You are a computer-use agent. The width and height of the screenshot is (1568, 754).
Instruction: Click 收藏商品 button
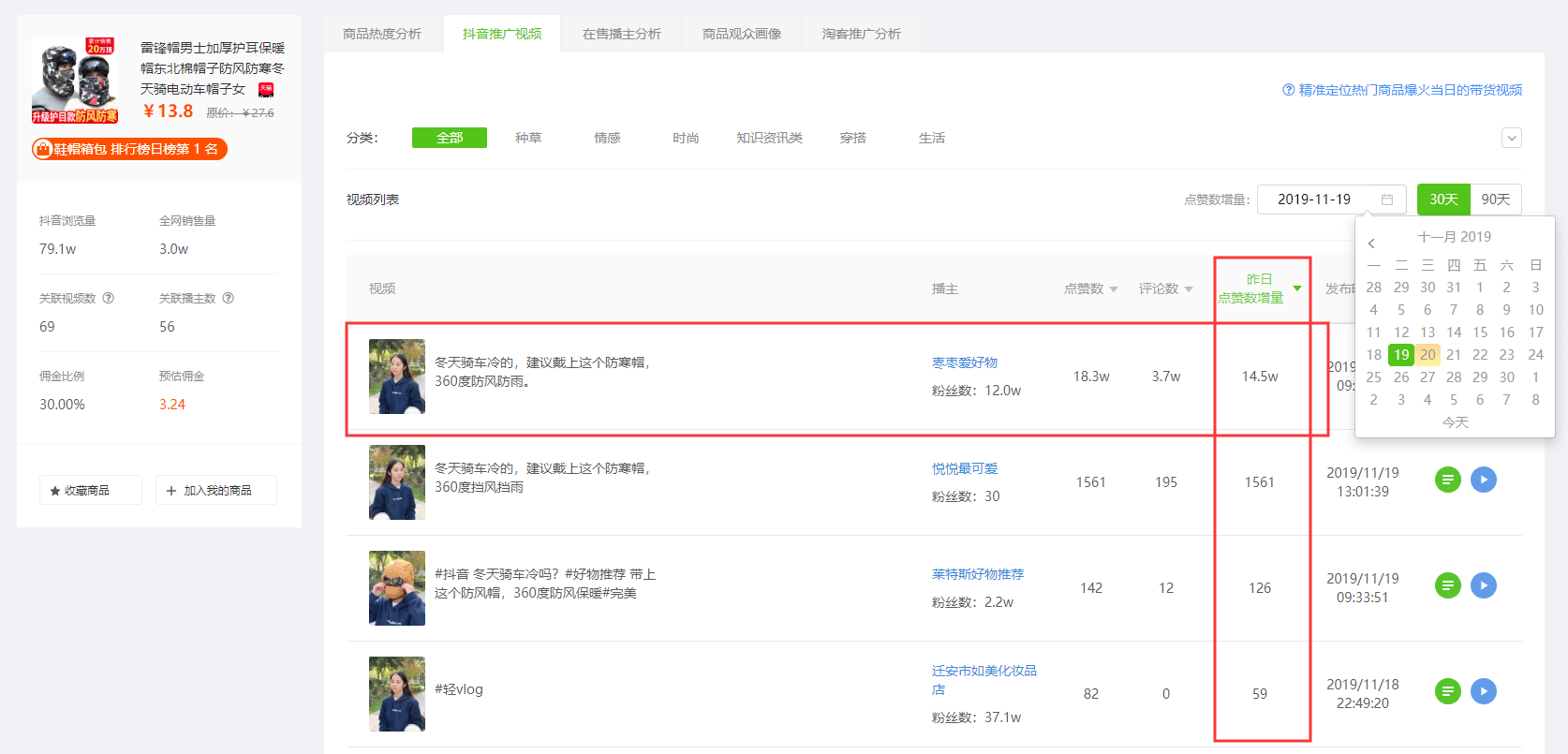click(91, 490)
